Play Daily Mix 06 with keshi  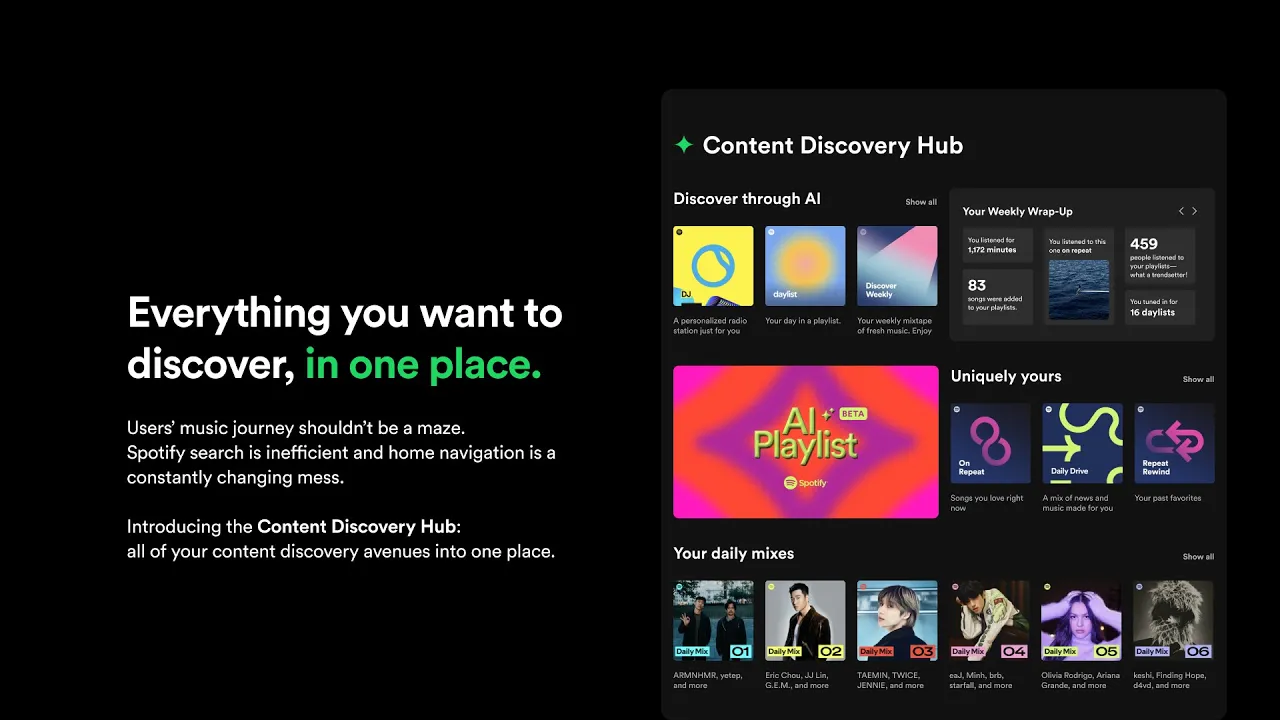pyautogui.click(x=1173, y=621)
